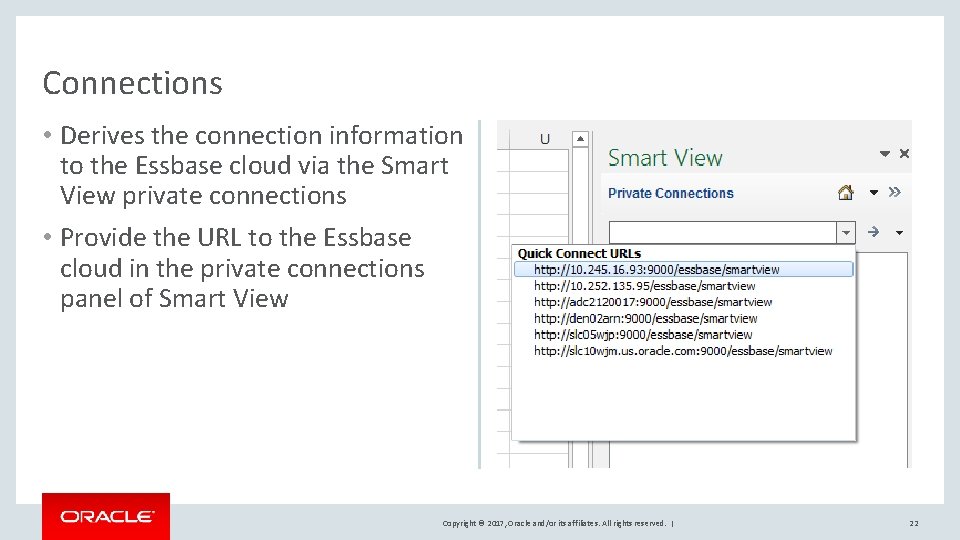Expand the connection URL combo box dropdown
Image resolution: width=960 pixels, height=540 pixels.
click(x=846, y=233)
